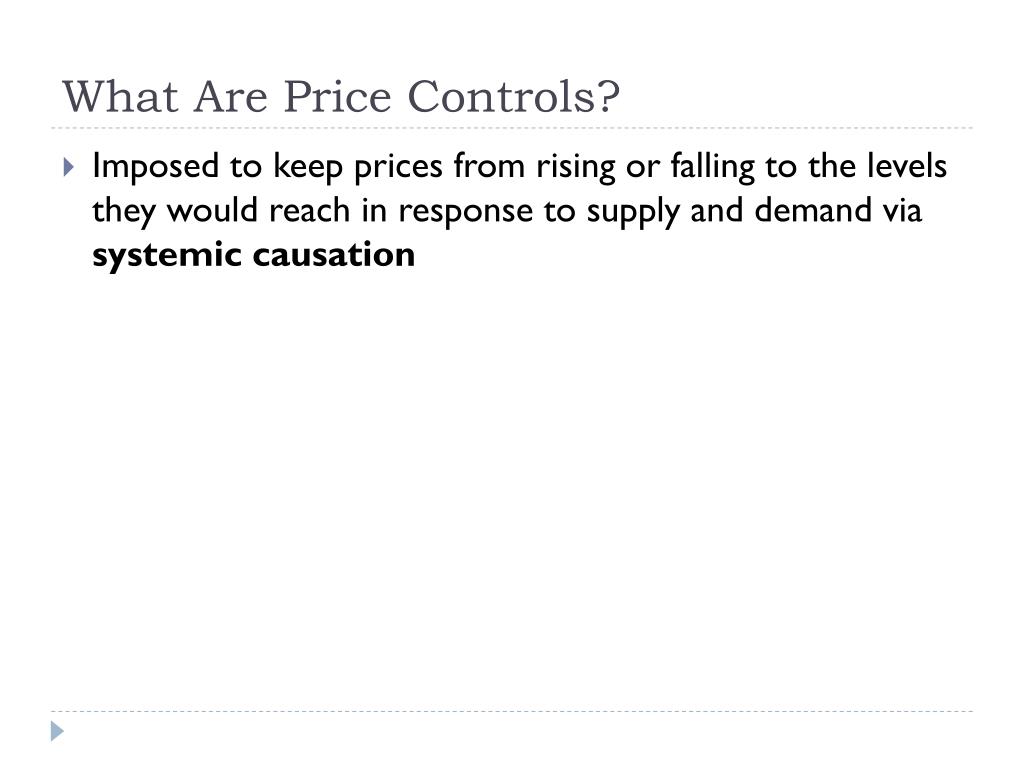
Task: Click the blue triangle in bottom-left footer
Action: (x=57, y=731)
